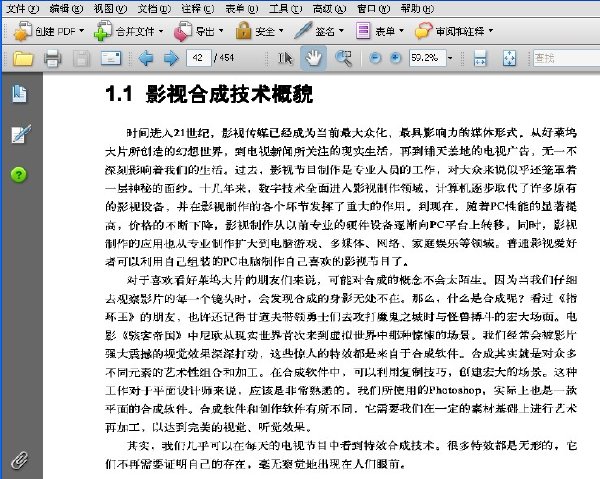Go to next page with right arrow
The image size is (600, 479).
tap(171, 58)
